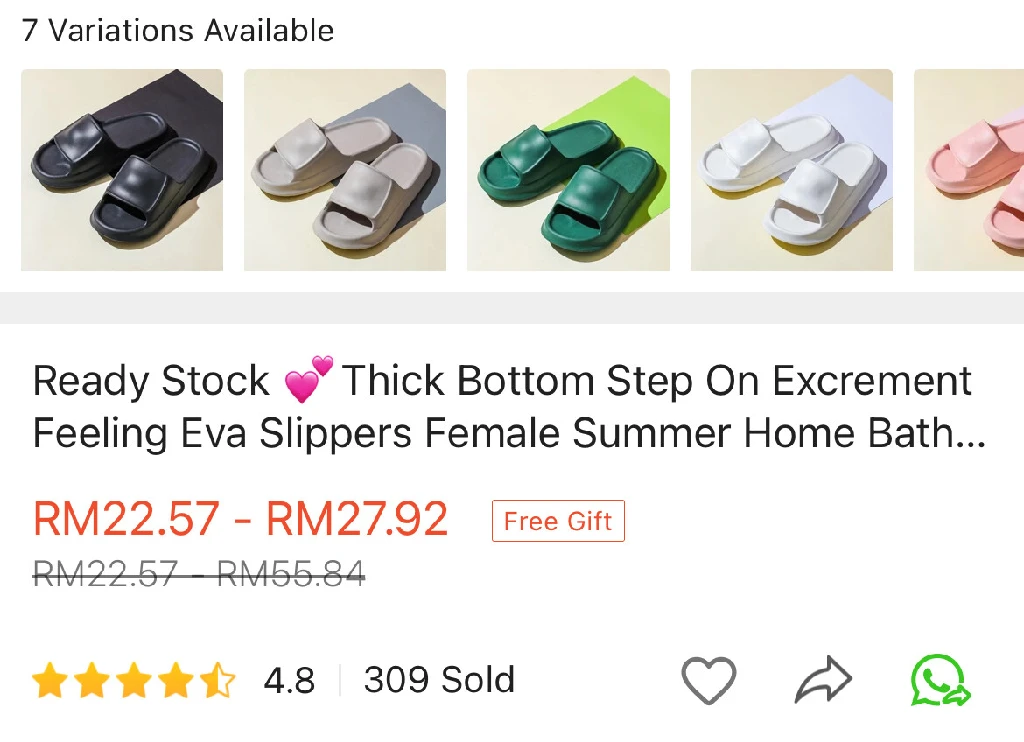Click the third yellow rating star
The height and width of the screenshot is (742, 1024).
tap(133, 682)
